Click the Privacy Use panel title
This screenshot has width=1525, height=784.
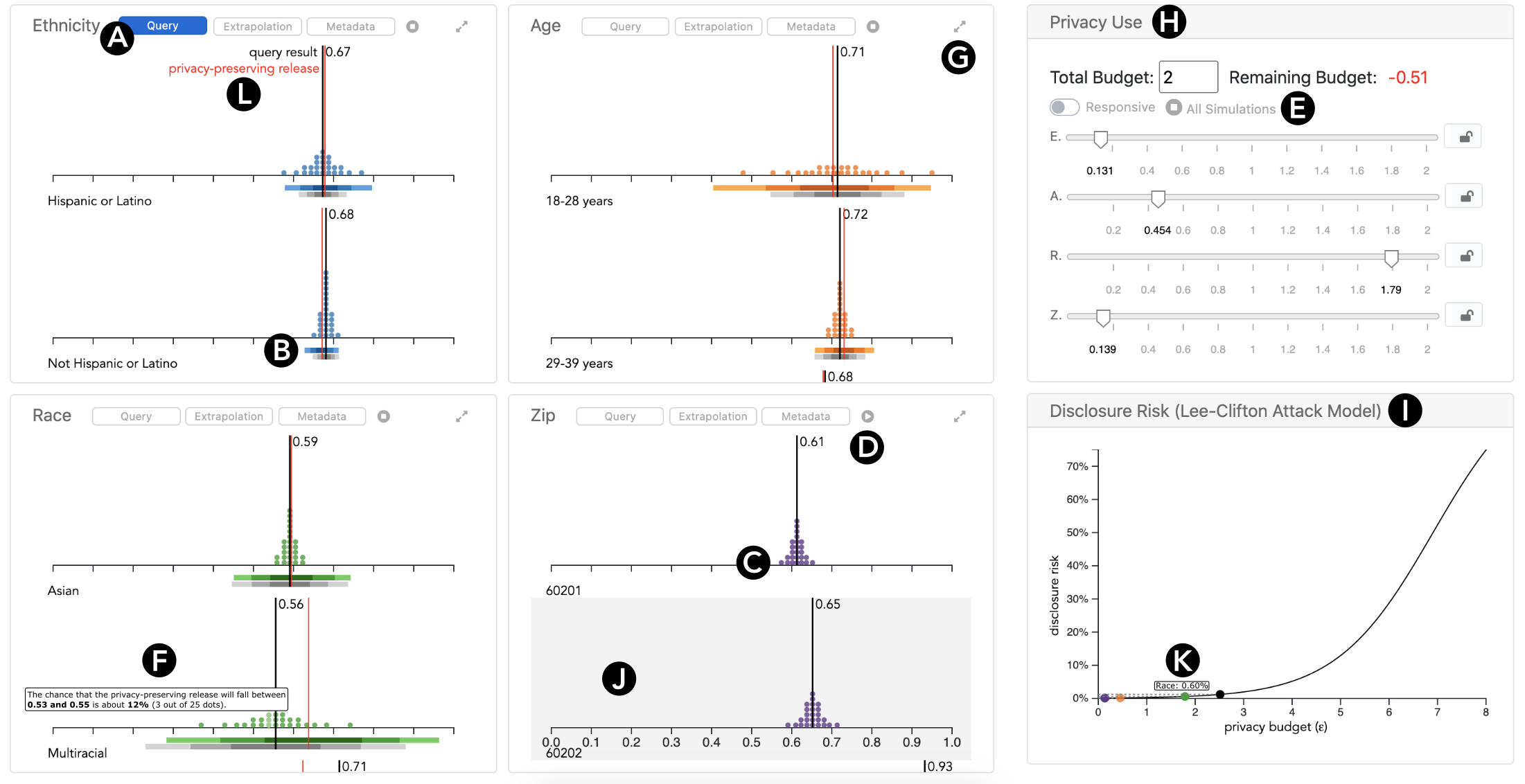click(x=1095, y=22)
